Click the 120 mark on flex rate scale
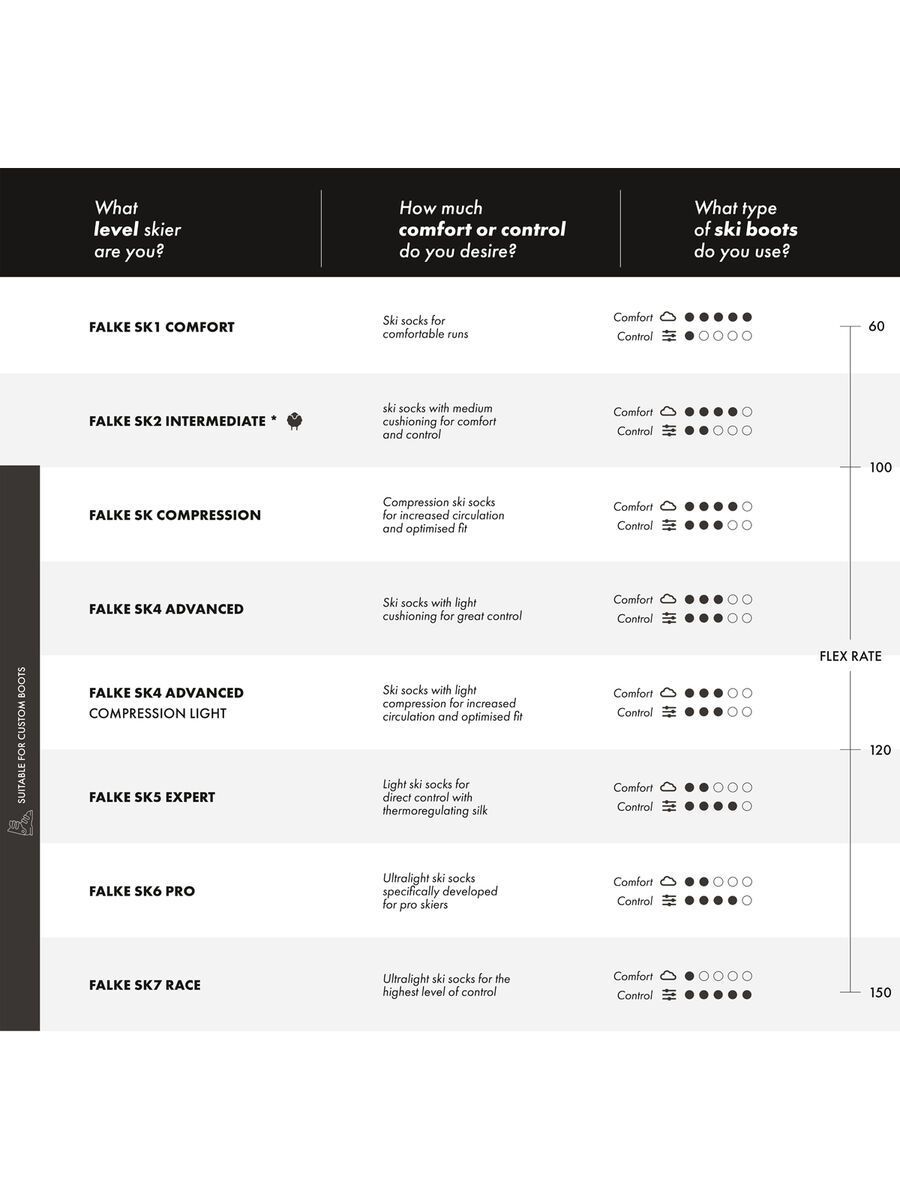Screen dimensions: 900x1200 click(880, 750)
